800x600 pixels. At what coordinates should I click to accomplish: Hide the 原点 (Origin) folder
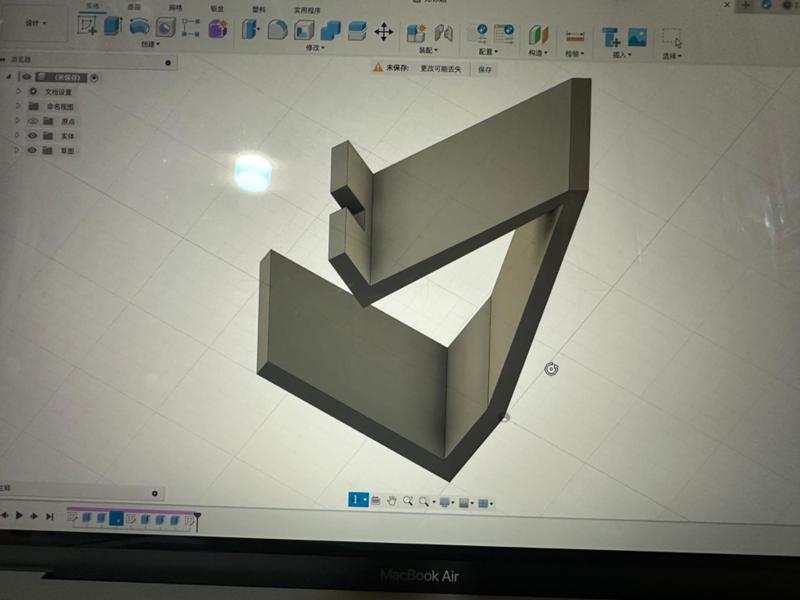click(x=33, y=120)
